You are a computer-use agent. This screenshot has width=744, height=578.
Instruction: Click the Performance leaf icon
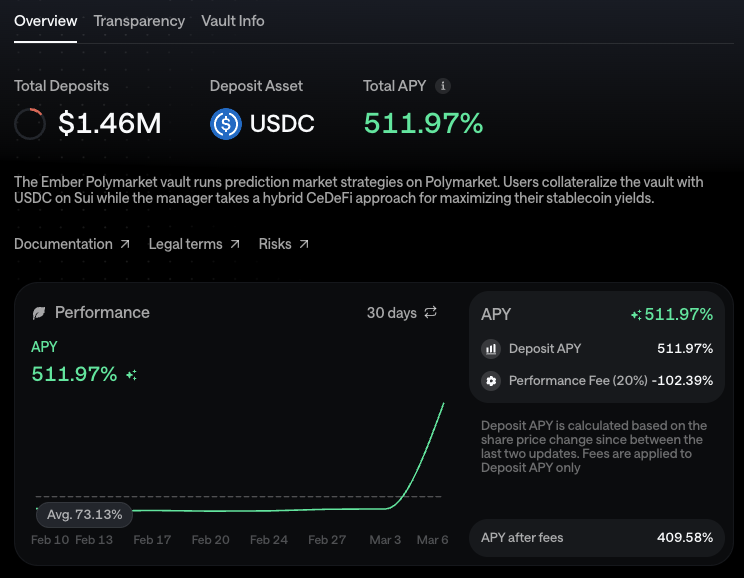(x=39, y=313)
